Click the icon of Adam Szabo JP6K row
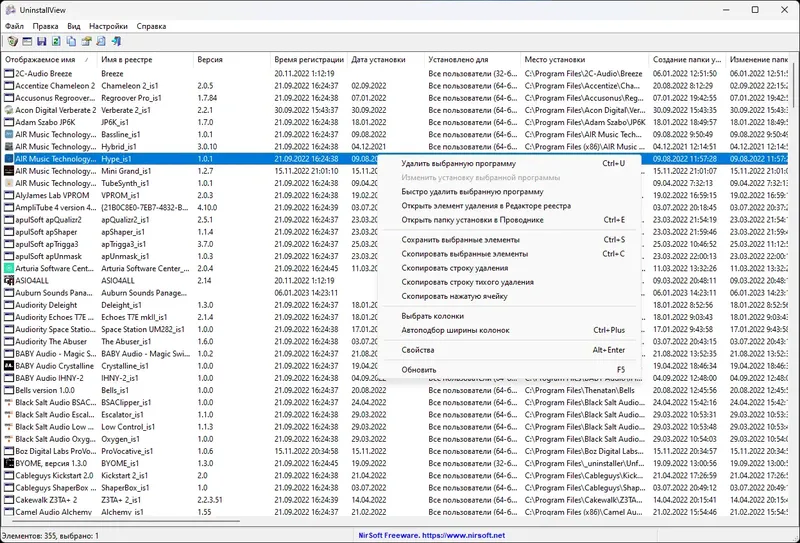 [9, 122]
